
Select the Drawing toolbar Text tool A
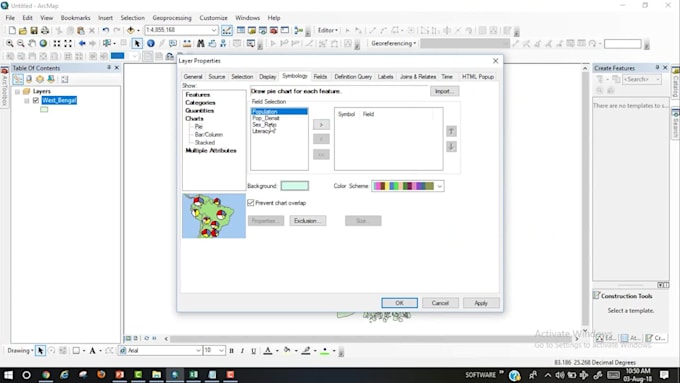click(92, 350)
